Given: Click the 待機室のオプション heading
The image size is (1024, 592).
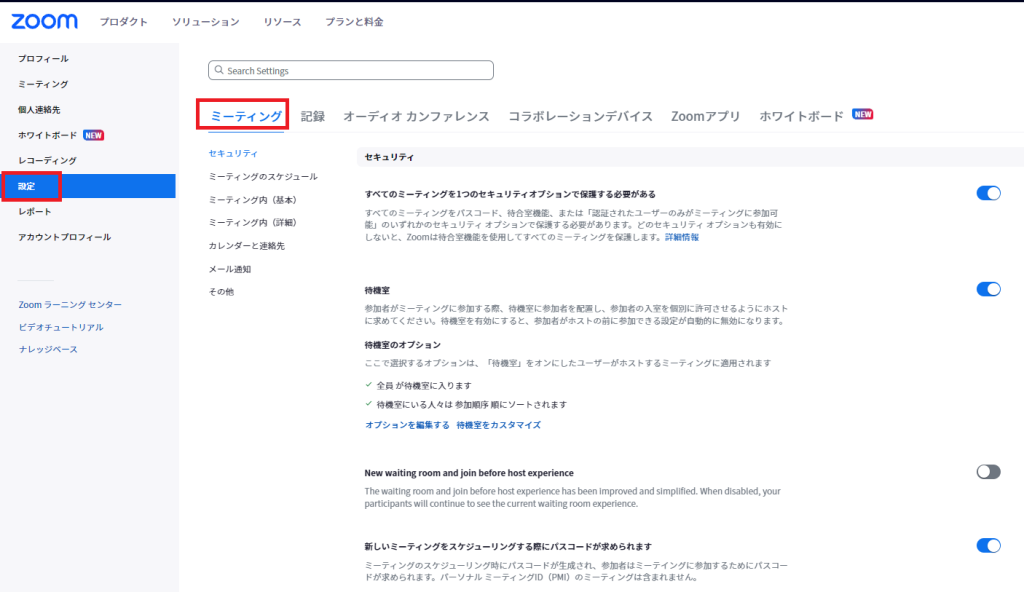Looking at the screenshot, I should 403,344.
